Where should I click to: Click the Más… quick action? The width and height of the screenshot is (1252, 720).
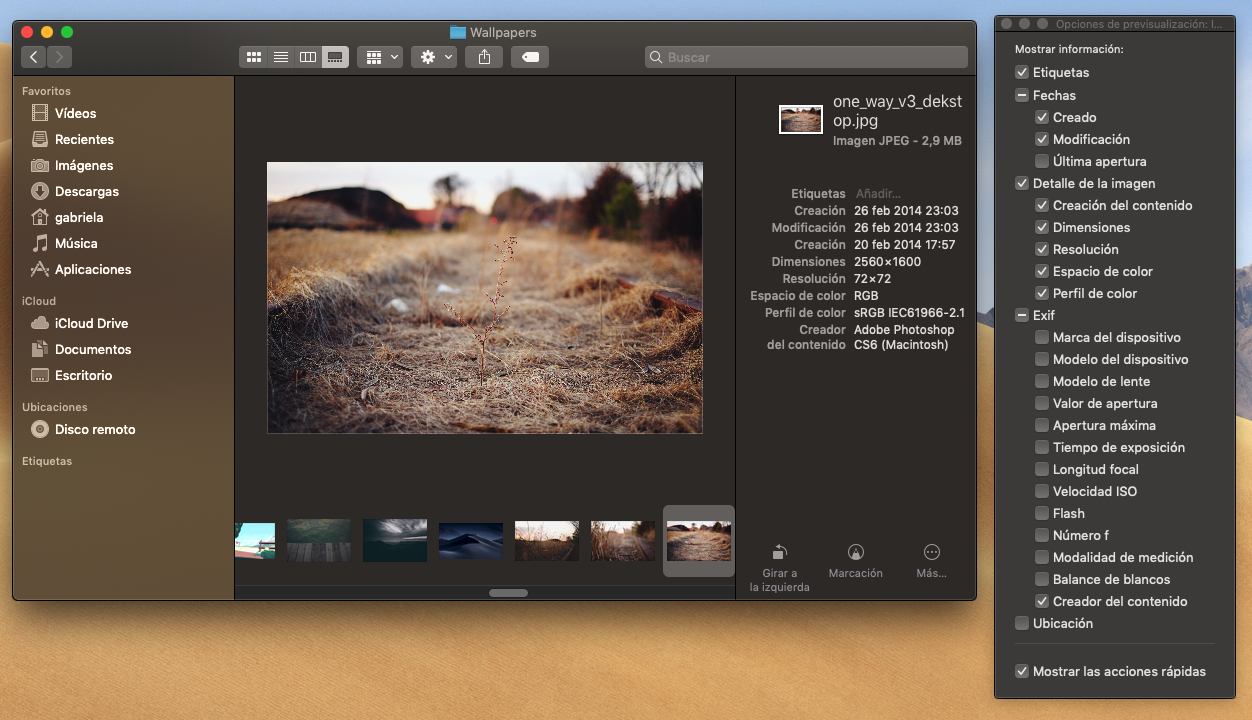point(931,561)
